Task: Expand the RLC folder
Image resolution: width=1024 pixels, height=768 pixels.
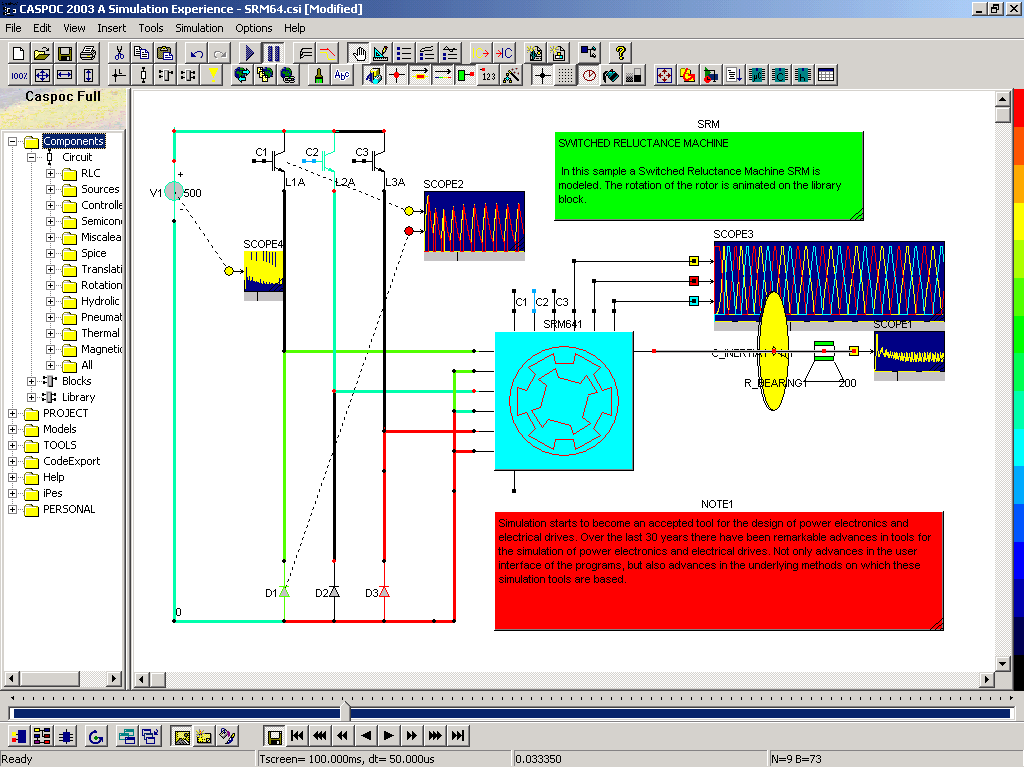Action: click(x=50, y=173)
